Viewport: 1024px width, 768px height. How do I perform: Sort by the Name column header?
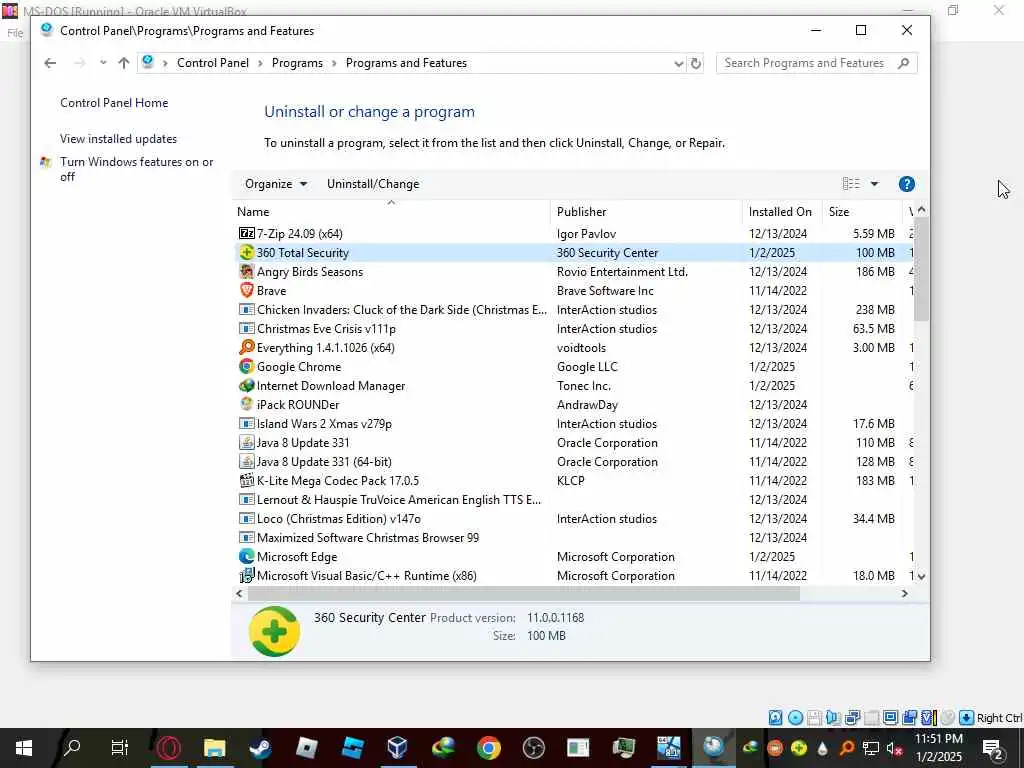coord(391,212)
